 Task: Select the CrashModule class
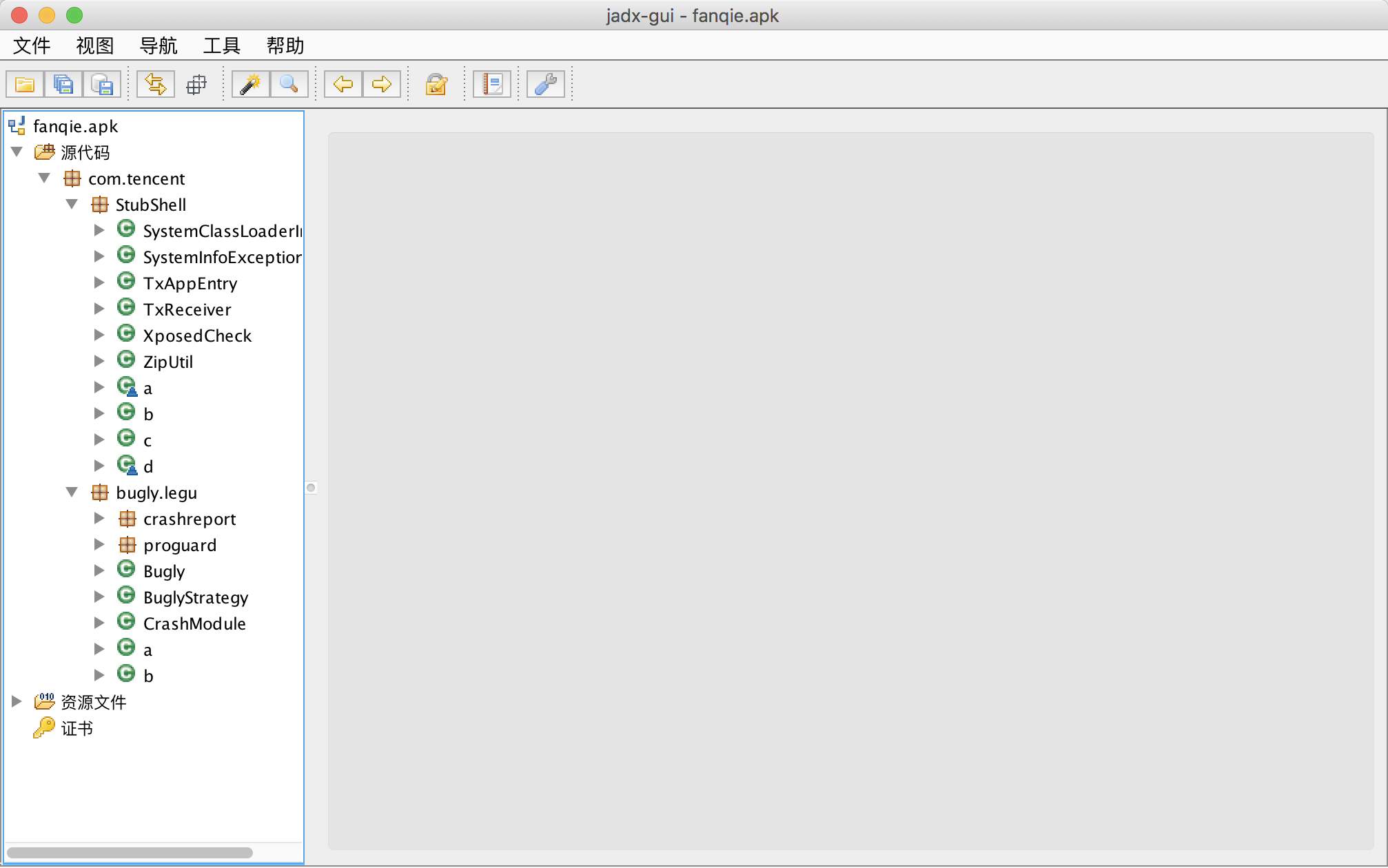pos(194,623)
